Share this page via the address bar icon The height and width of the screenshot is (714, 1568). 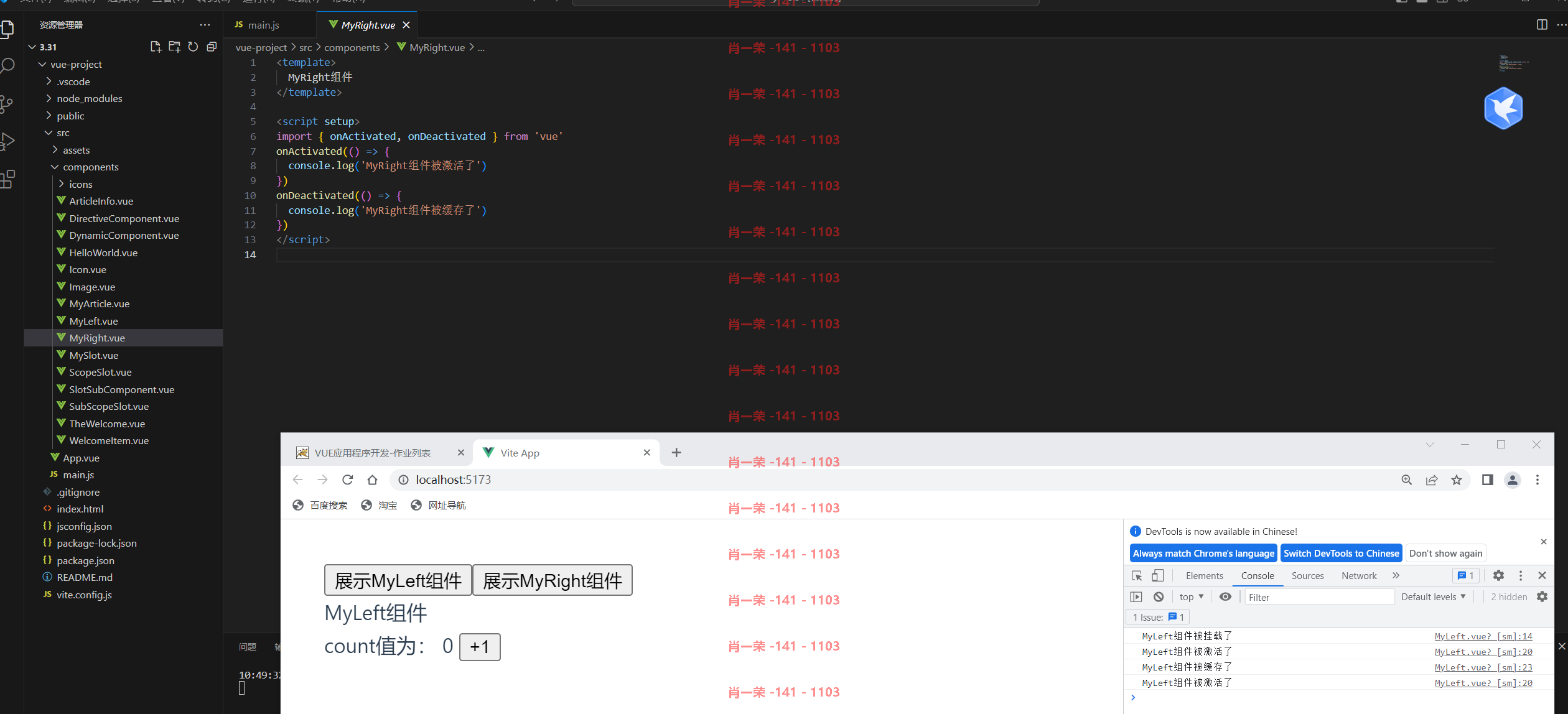tap(1432, 480)
